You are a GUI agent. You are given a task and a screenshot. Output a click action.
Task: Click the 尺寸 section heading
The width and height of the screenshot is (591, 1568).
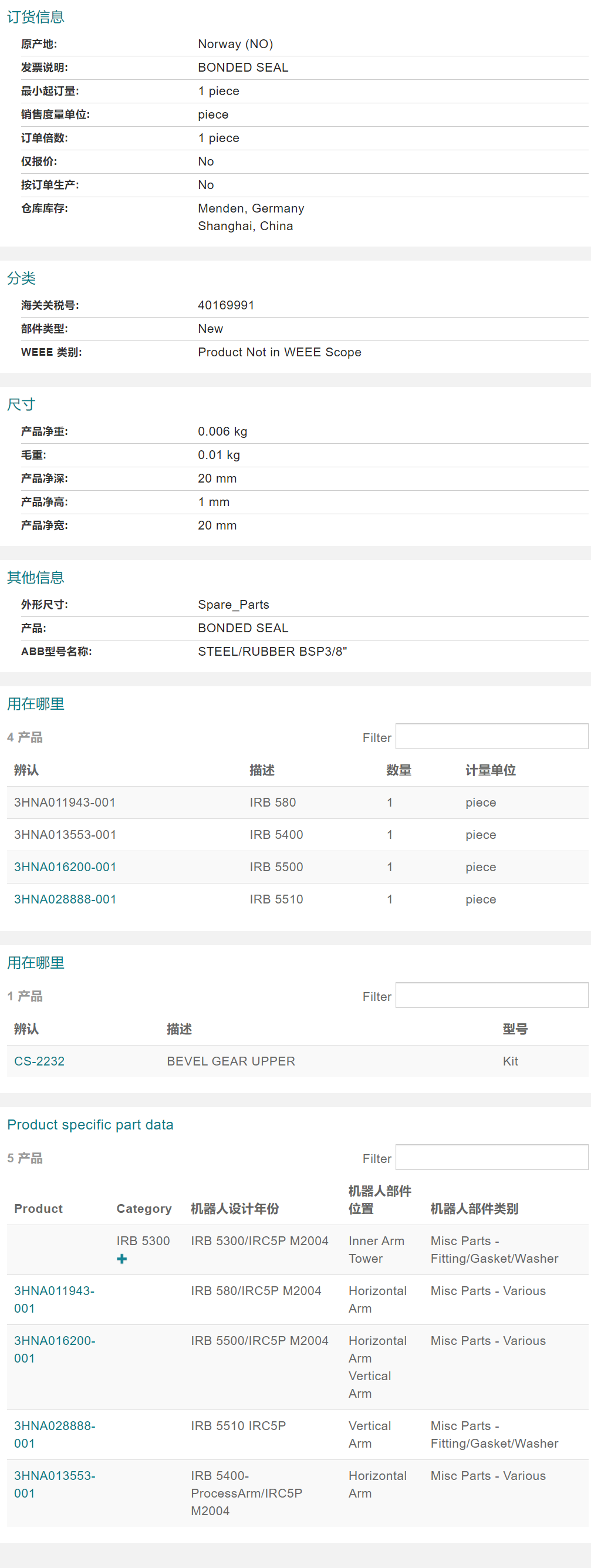[x=21, y=404]
